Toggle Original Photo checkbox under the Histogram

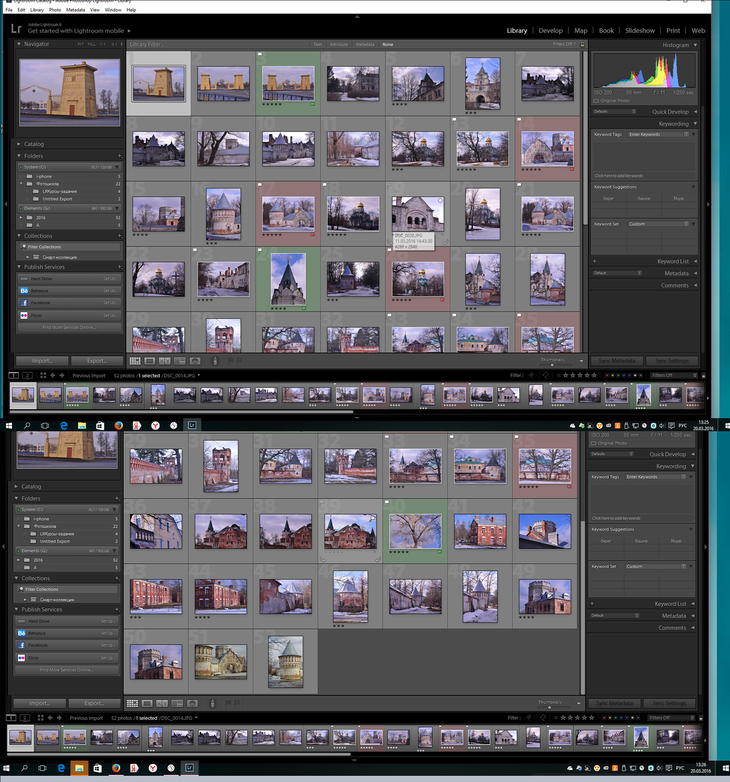(596, 101)
